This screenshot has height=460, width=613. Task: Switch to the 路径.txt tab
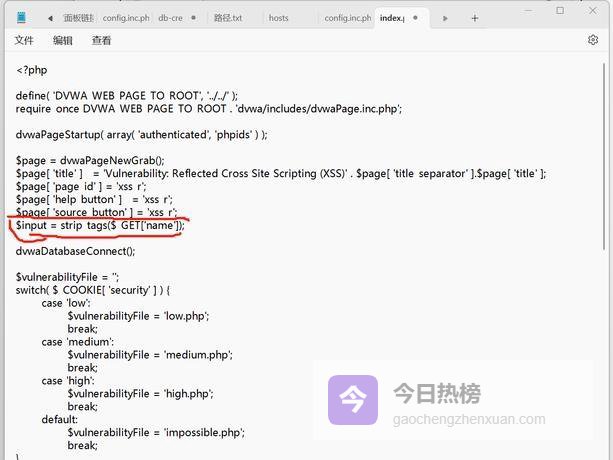[x=228, y=18]
